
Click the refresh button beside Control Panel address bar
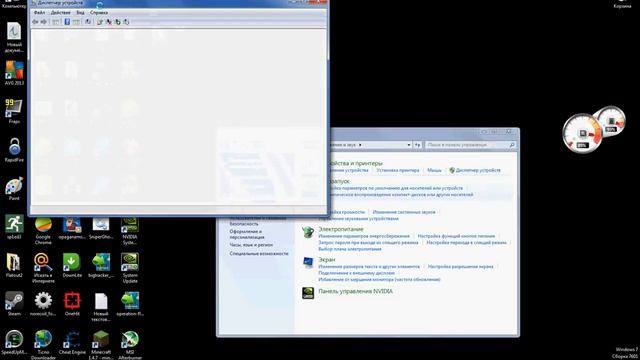pos(418,145)
